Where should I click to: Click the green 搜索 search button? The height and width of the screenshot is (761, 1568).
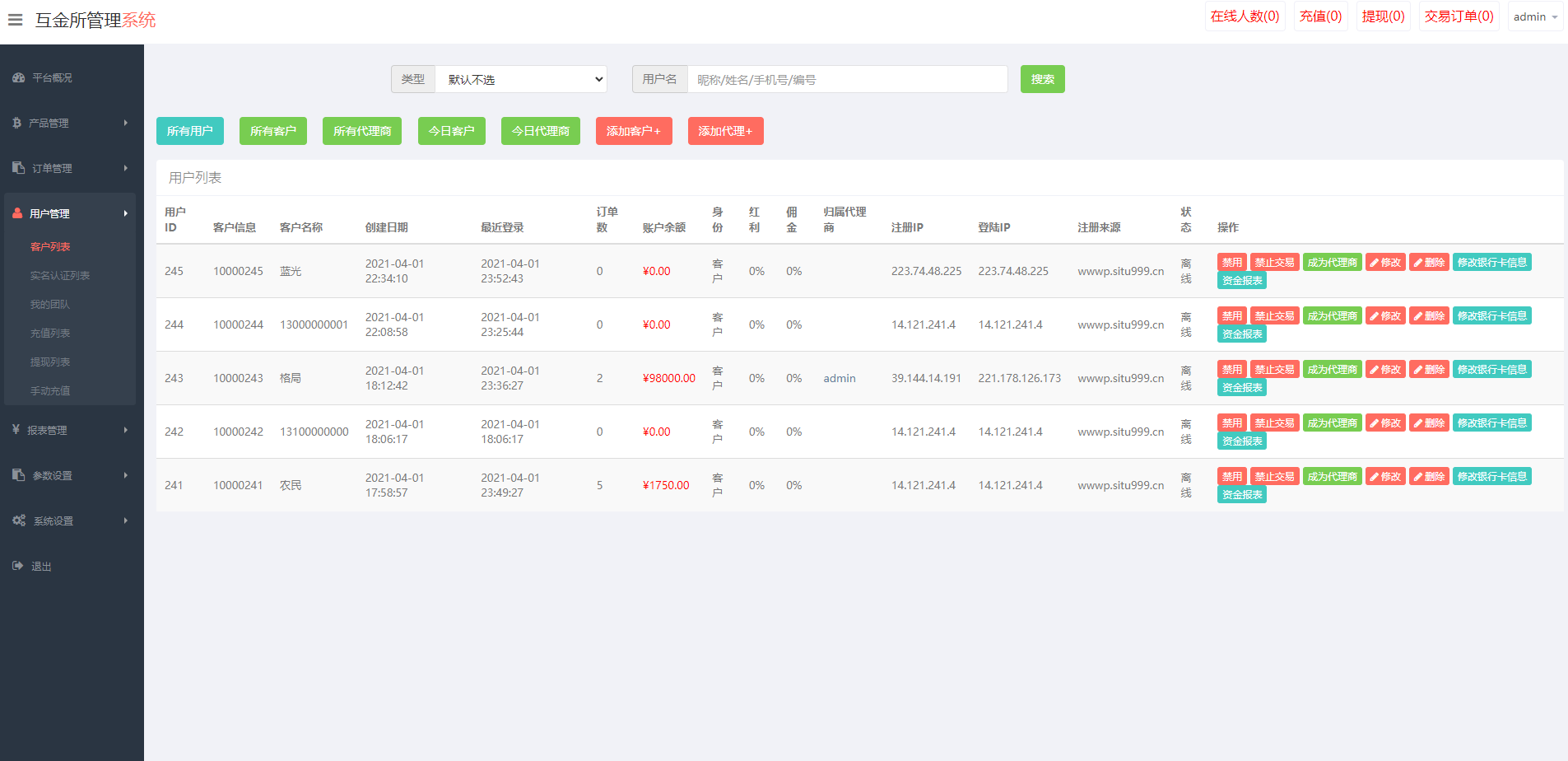point(1042,79)
